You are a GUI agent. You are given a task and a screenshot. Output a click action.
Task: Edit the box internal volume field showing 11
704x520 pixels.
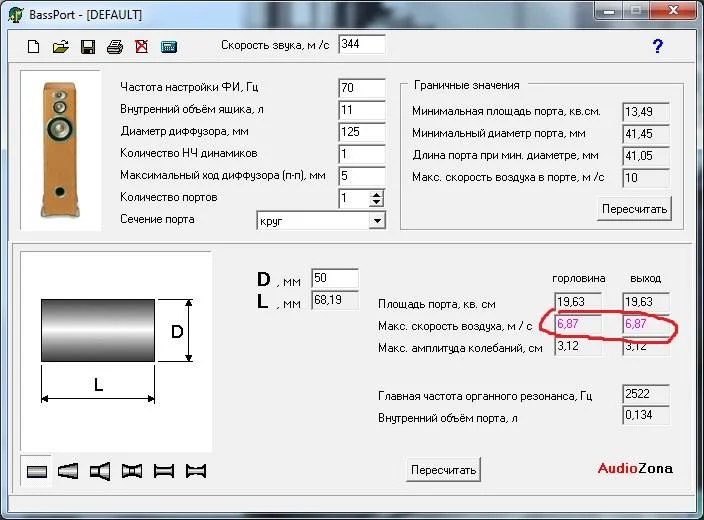(x=362, y=110)
